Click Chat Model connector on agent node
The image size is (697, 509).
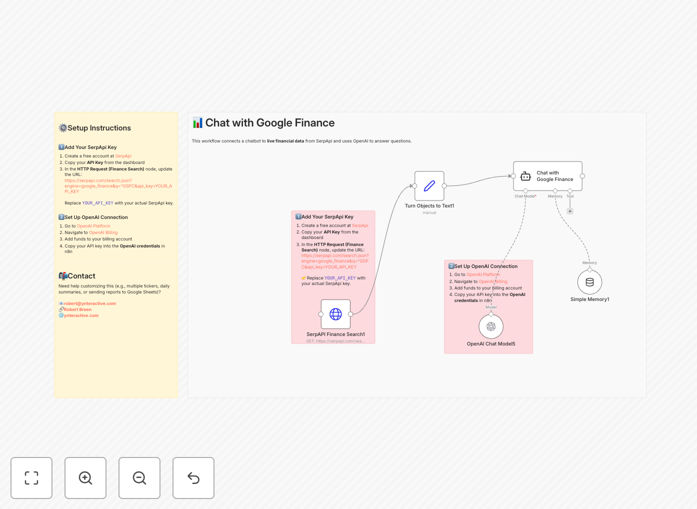click(x=525, y=191)
